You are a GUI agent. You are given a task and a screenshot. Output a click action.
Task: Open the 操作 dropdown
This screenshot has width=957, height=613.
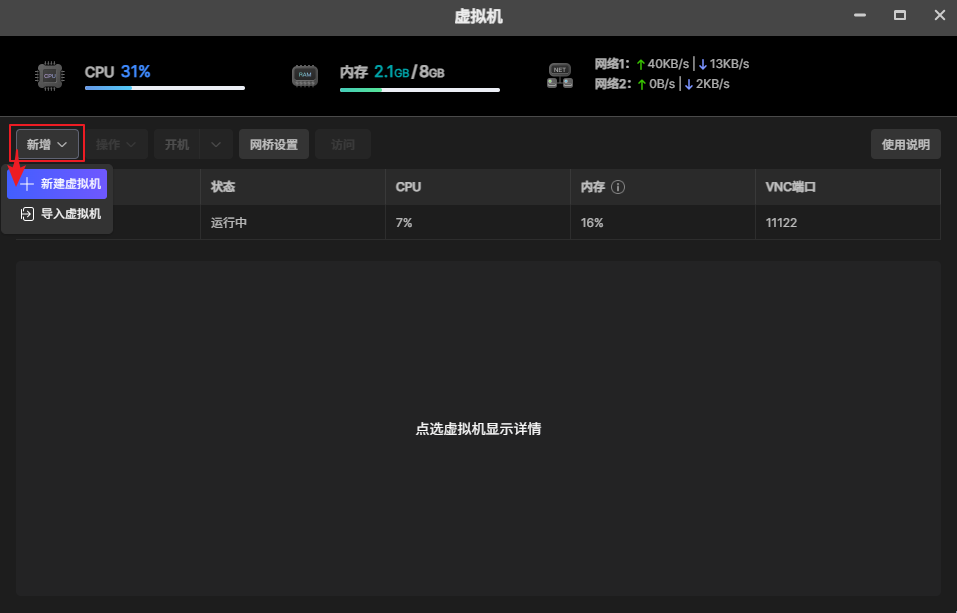[117, 144]
